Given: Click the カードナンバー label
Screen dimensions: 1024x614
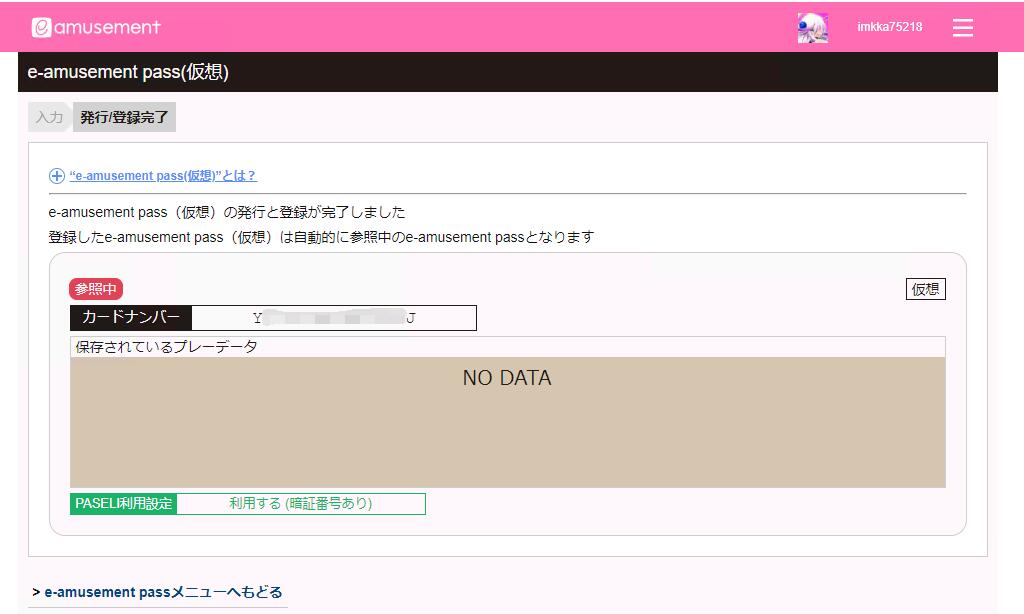Looking at the screenshot, I should pos(131,318).
